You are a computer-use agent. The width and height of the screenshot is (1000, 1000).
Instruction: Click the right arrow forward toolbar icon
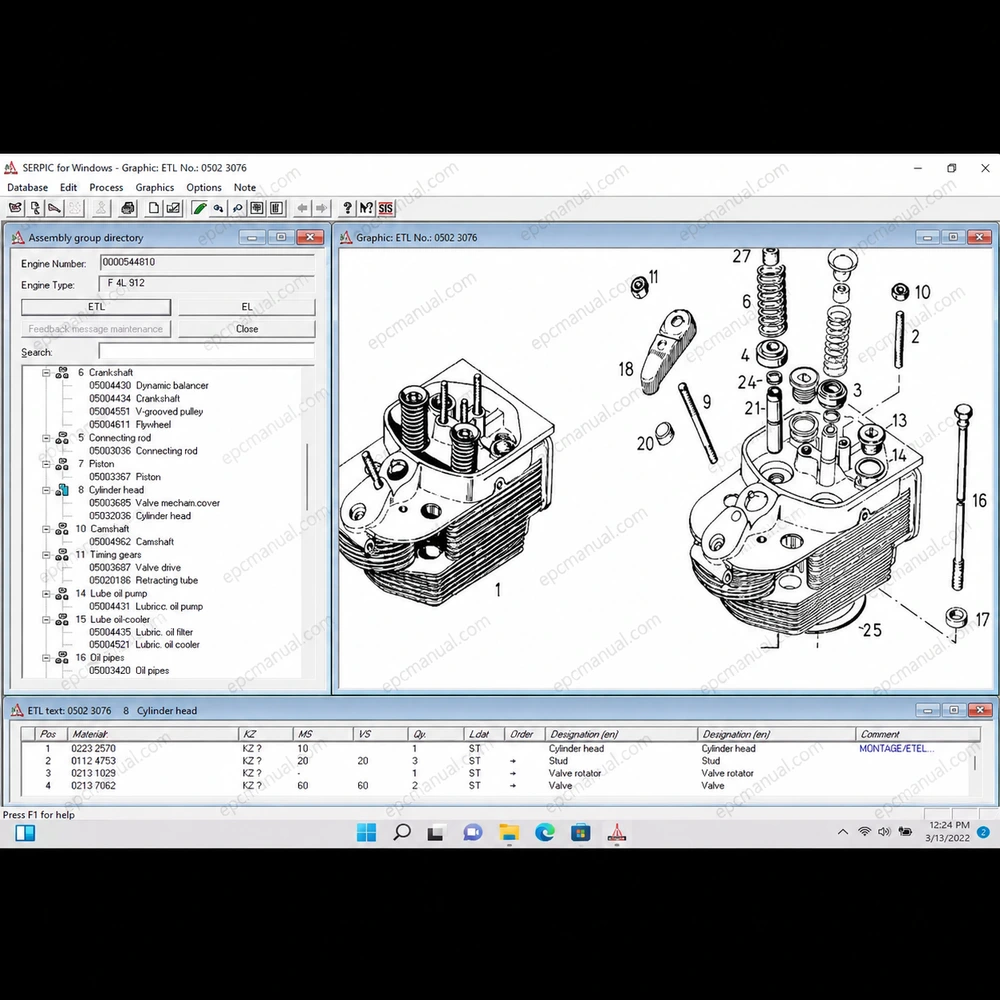321,208
